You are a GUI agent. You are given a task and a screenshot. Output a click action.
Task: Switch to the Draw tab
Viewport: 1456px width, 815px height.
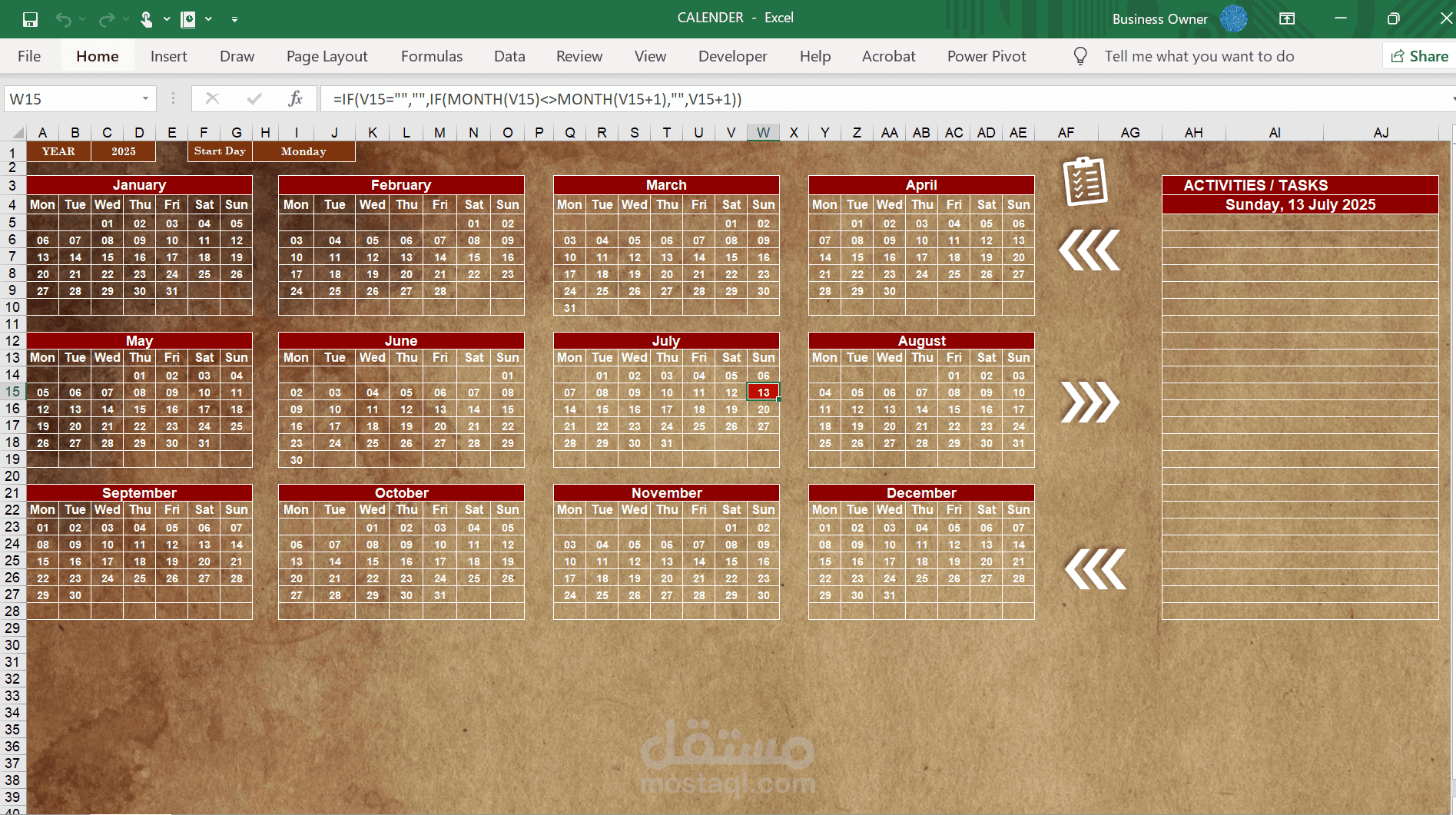[237, 56]
